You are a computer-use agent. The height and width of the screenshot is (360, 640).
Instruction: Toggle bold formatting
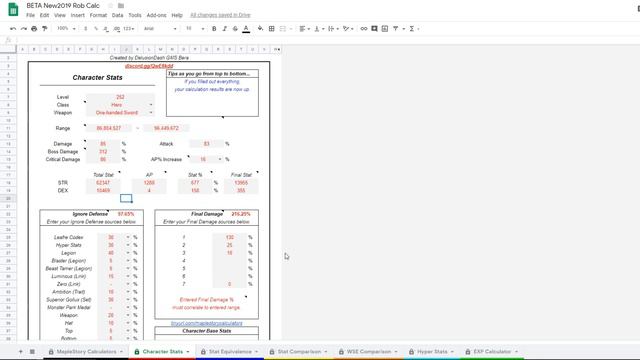[214, 29]
